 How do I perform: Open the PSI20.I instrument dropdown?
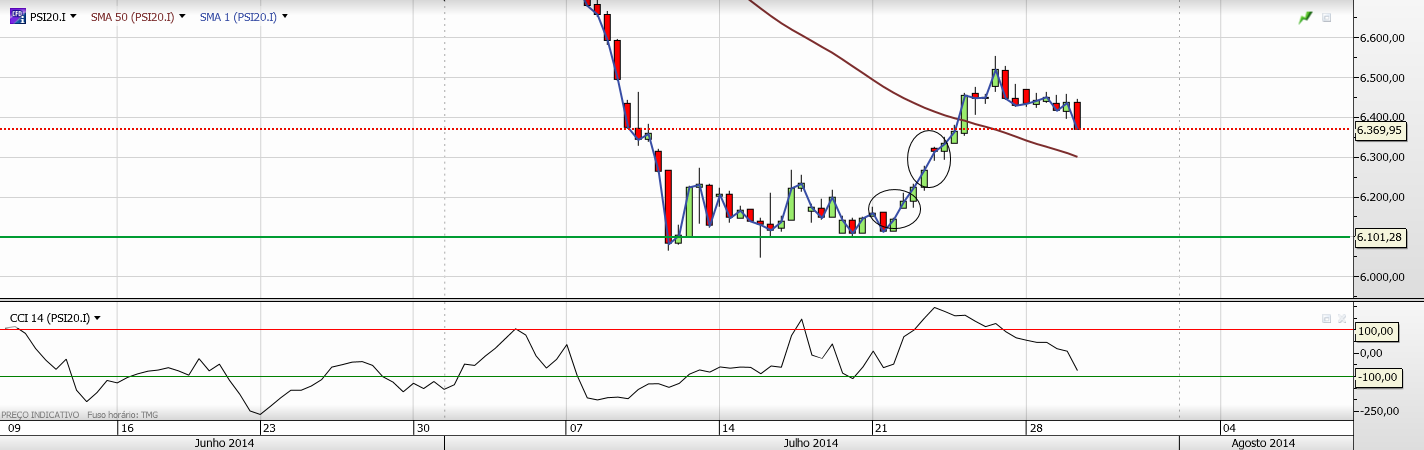point(73,17)
